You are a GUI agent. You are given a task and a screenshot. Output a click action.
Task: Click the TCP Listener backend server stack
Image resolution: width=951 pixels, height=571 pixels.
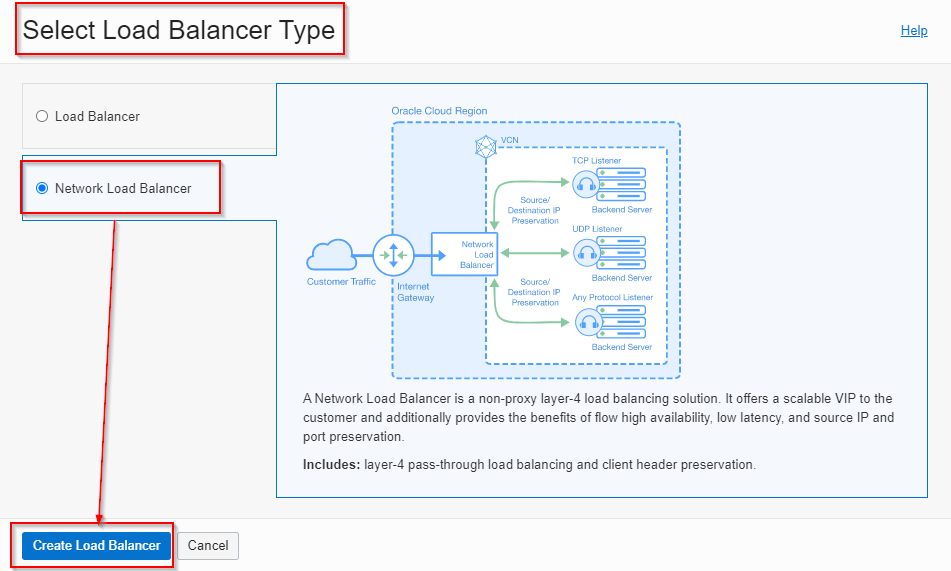(x=622, y=185)
